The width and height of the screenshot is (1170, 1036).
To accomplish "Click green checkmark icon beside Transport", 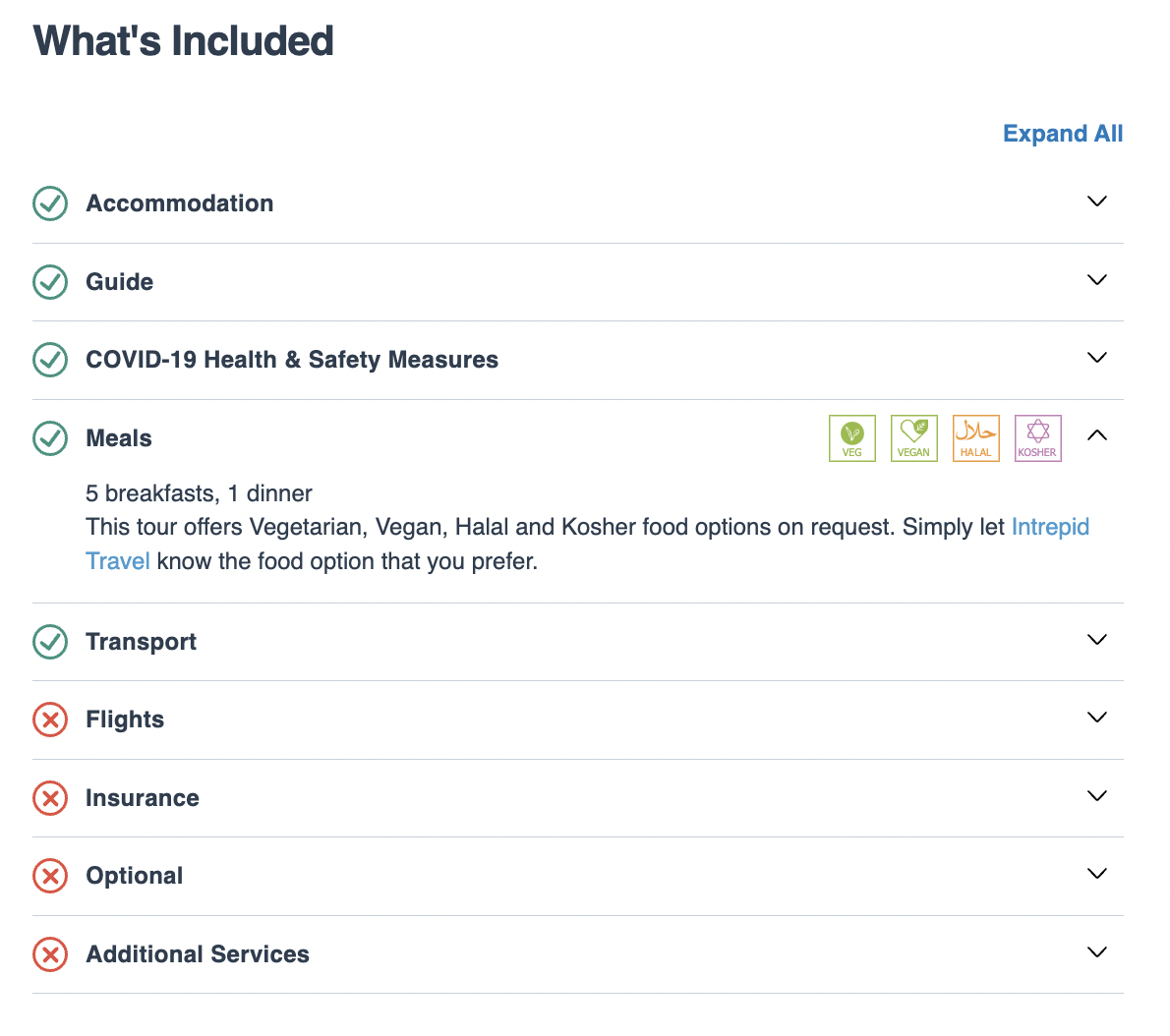I will click(50, 642).
